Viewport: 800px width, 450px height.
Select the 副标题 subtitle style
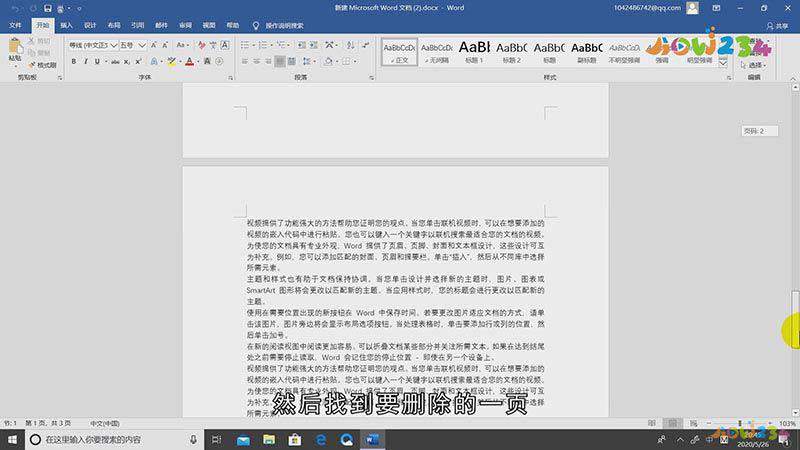click(587, 52)
